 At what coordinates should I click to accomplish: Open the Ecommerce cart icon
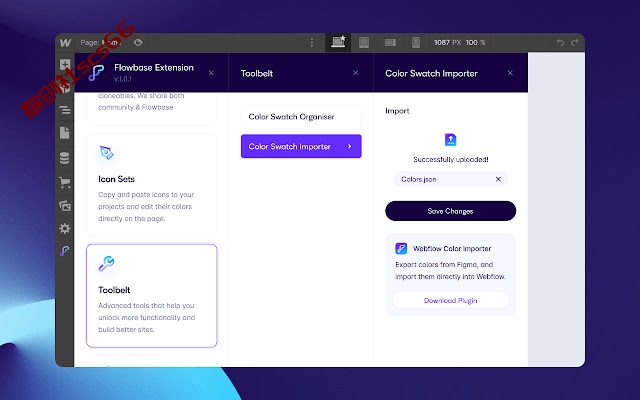click(x=64, y=182)
